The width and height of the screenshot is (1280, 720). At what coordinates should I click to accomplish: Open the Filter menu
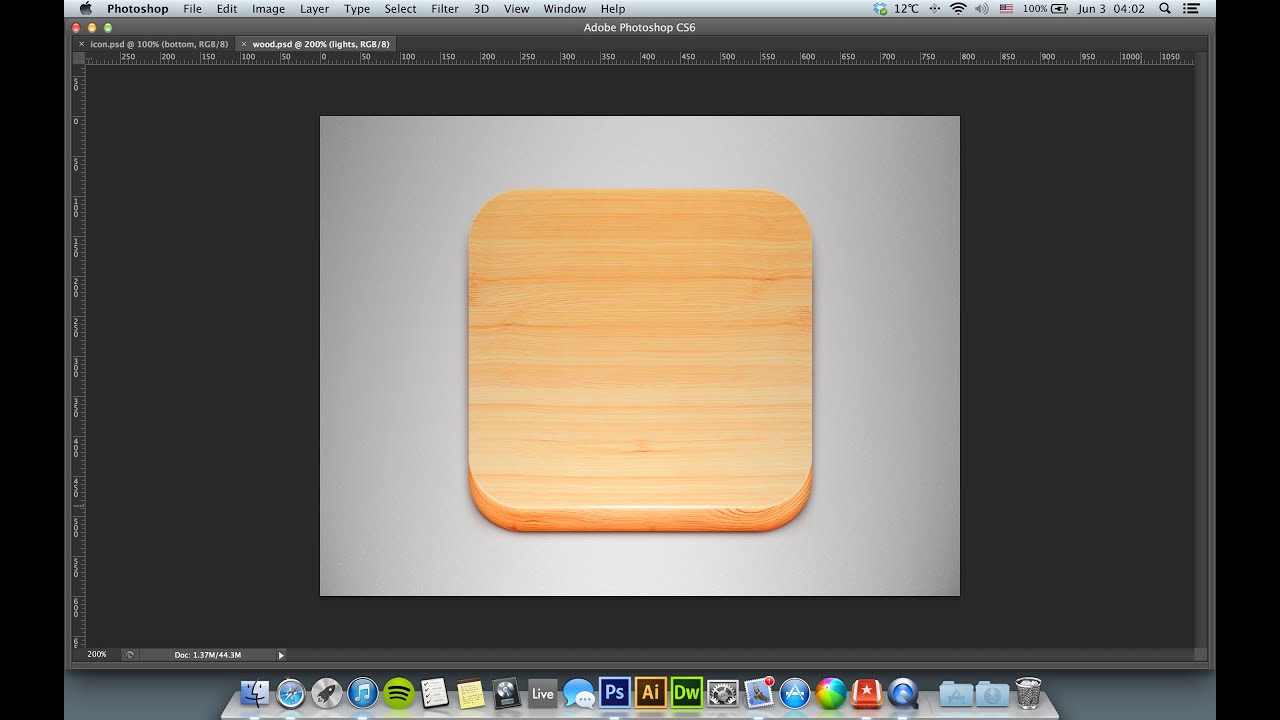[x=444, y=8]
